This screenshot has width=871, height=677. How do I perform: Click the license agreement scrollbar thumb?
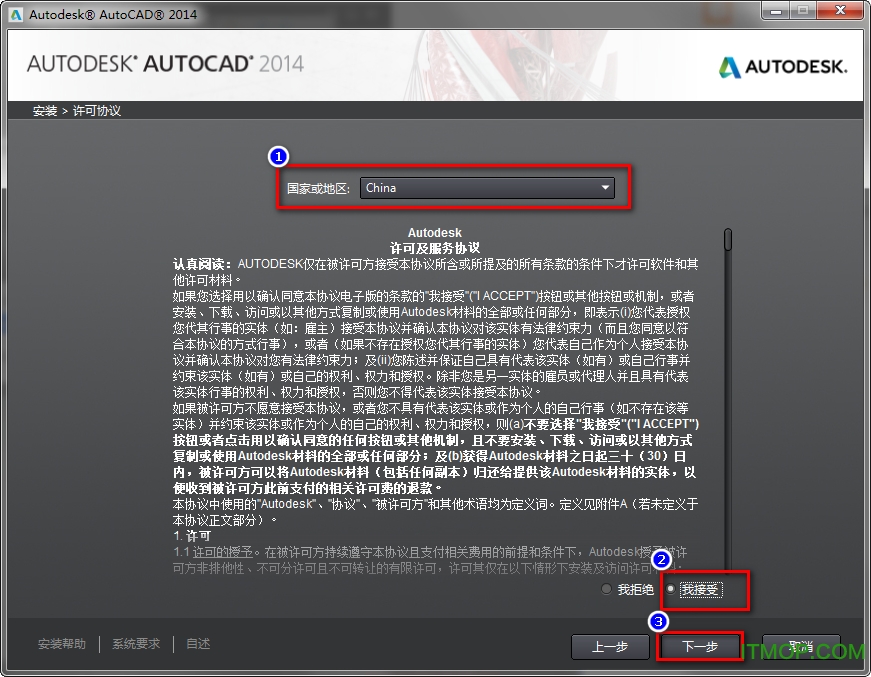pos(728,239)
